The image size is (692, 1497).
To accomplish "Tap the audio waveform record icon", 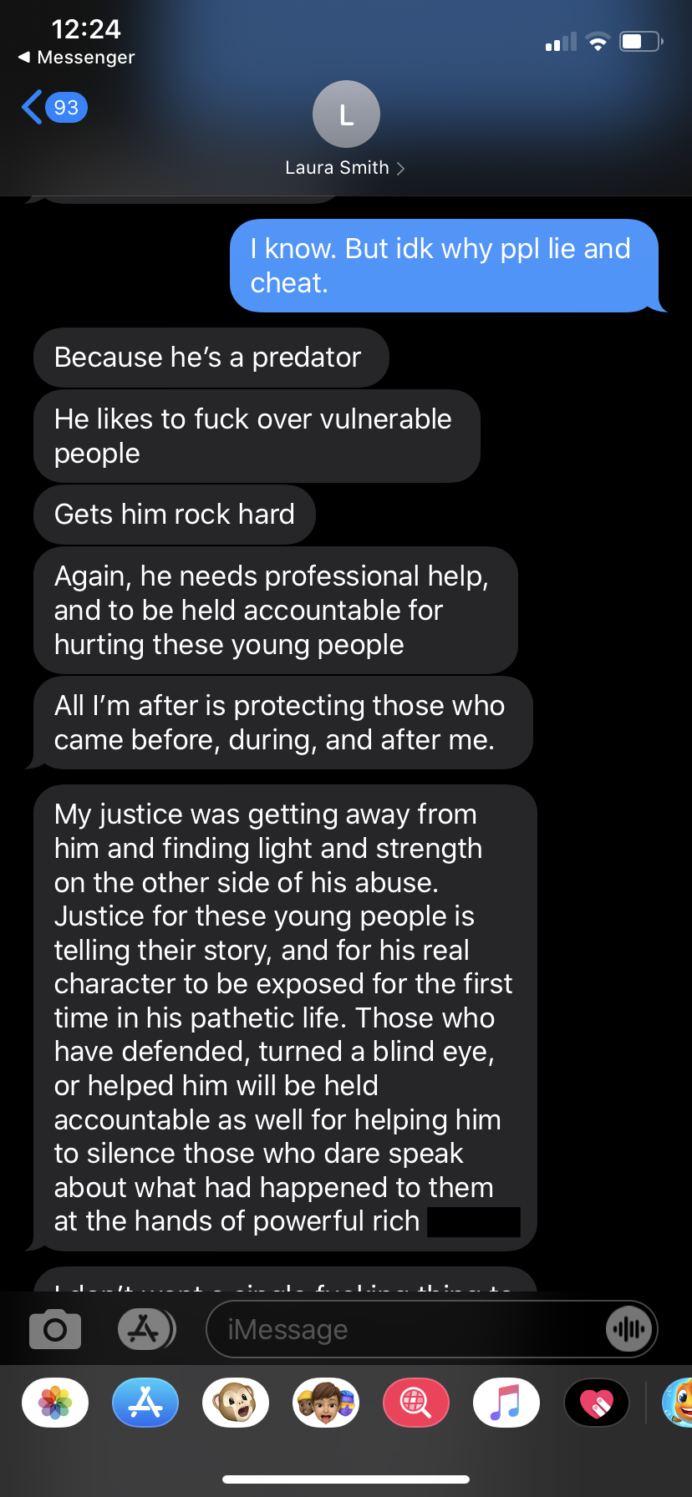I will coord(629,1329).
